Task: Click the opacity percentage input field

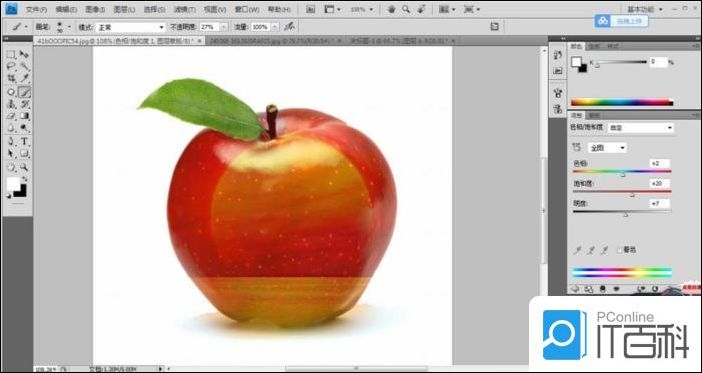Action: pos(209,27)
